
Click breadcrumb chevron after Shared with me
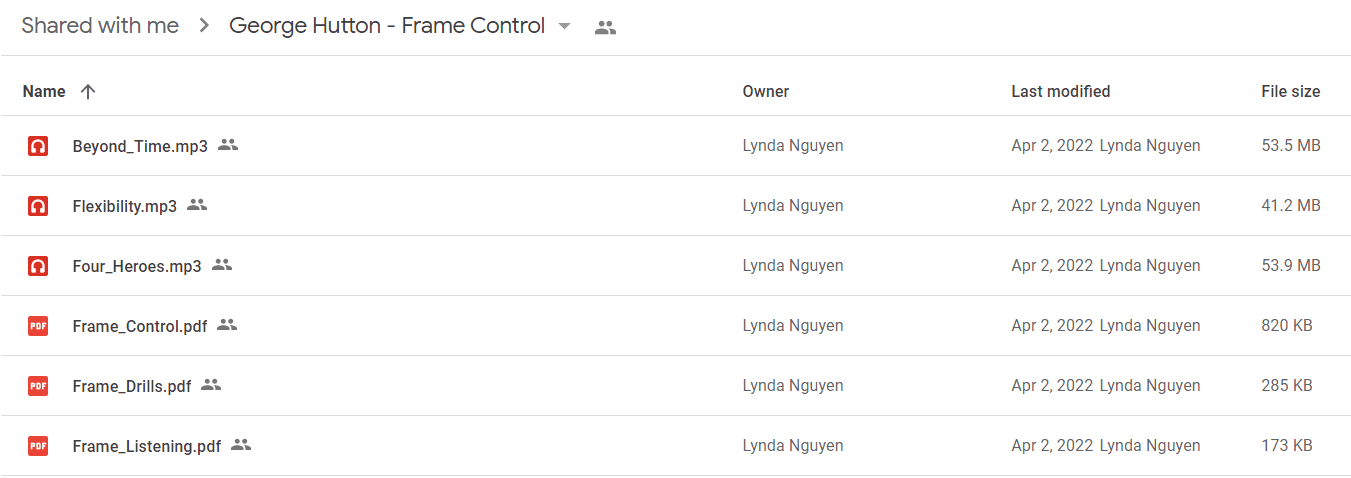[x=204, y=27]
